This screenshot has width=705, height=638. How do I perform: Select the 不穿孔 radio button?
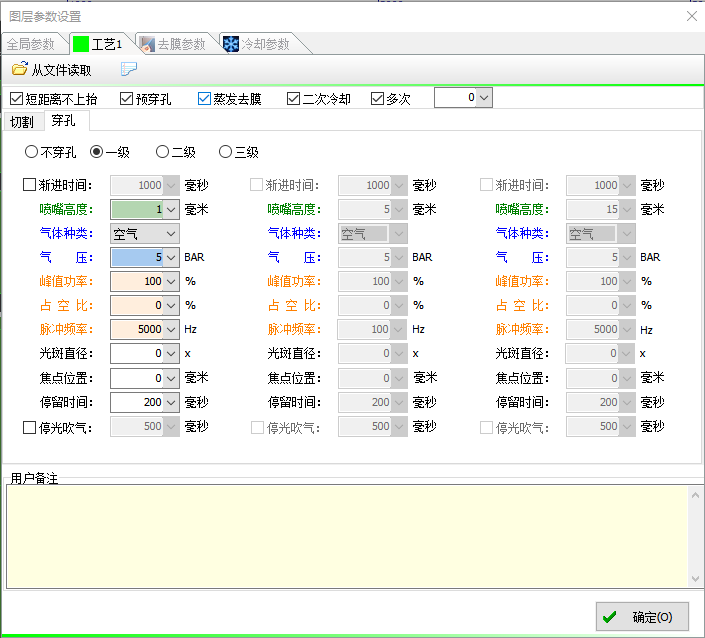pyautogui.click(x=31, y=152)
